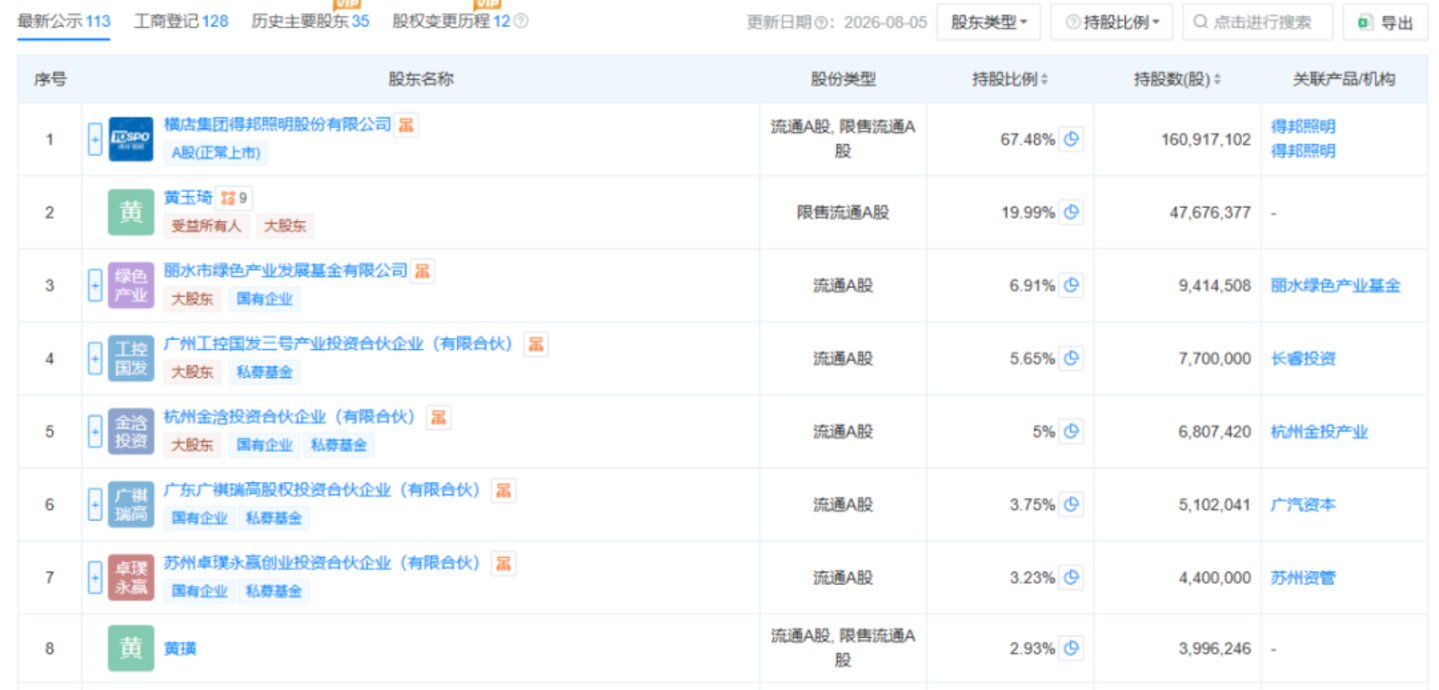Open equity chart icon beside 杭州金洽投资合伙企业
This screenshot has width=1439, height=690.
click(438, 417)
